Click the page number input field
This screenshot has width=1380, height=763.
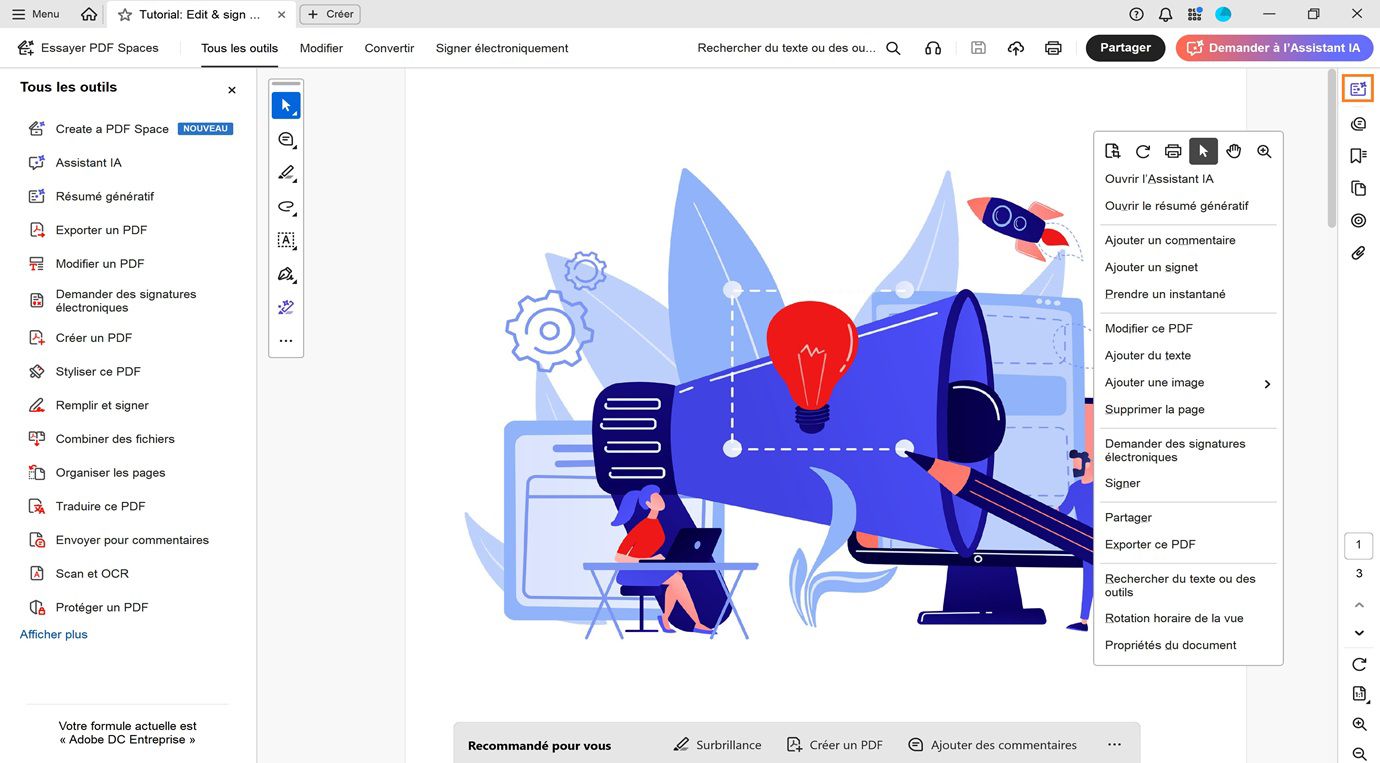click(x=1358, y=545)
